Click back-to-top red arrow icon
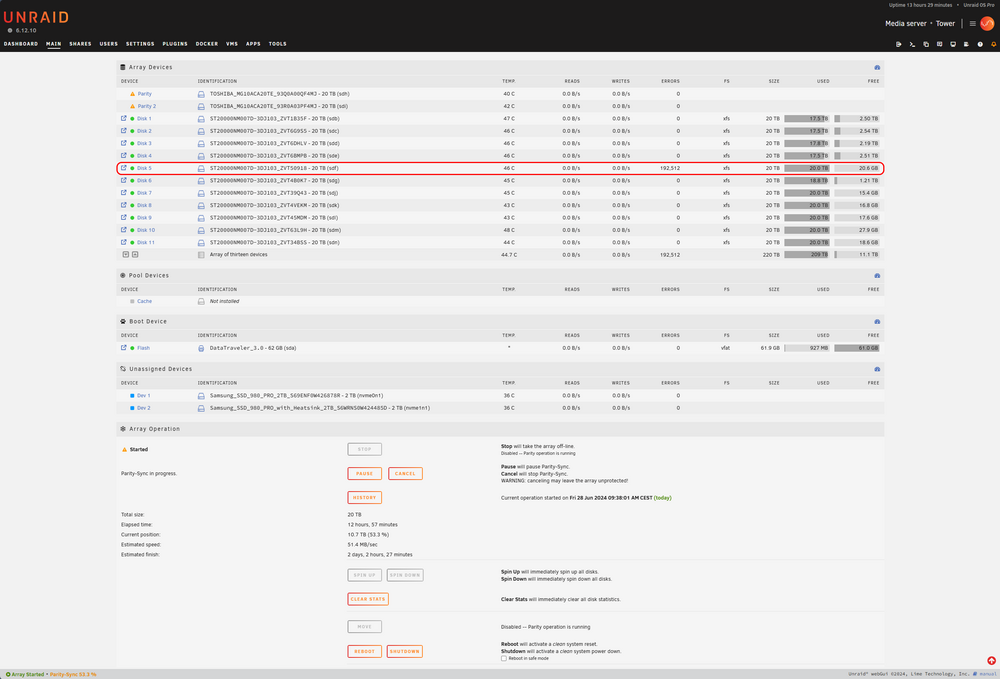Image resolution: width=1000 pixels, height=679 pixels. point(991,661)
